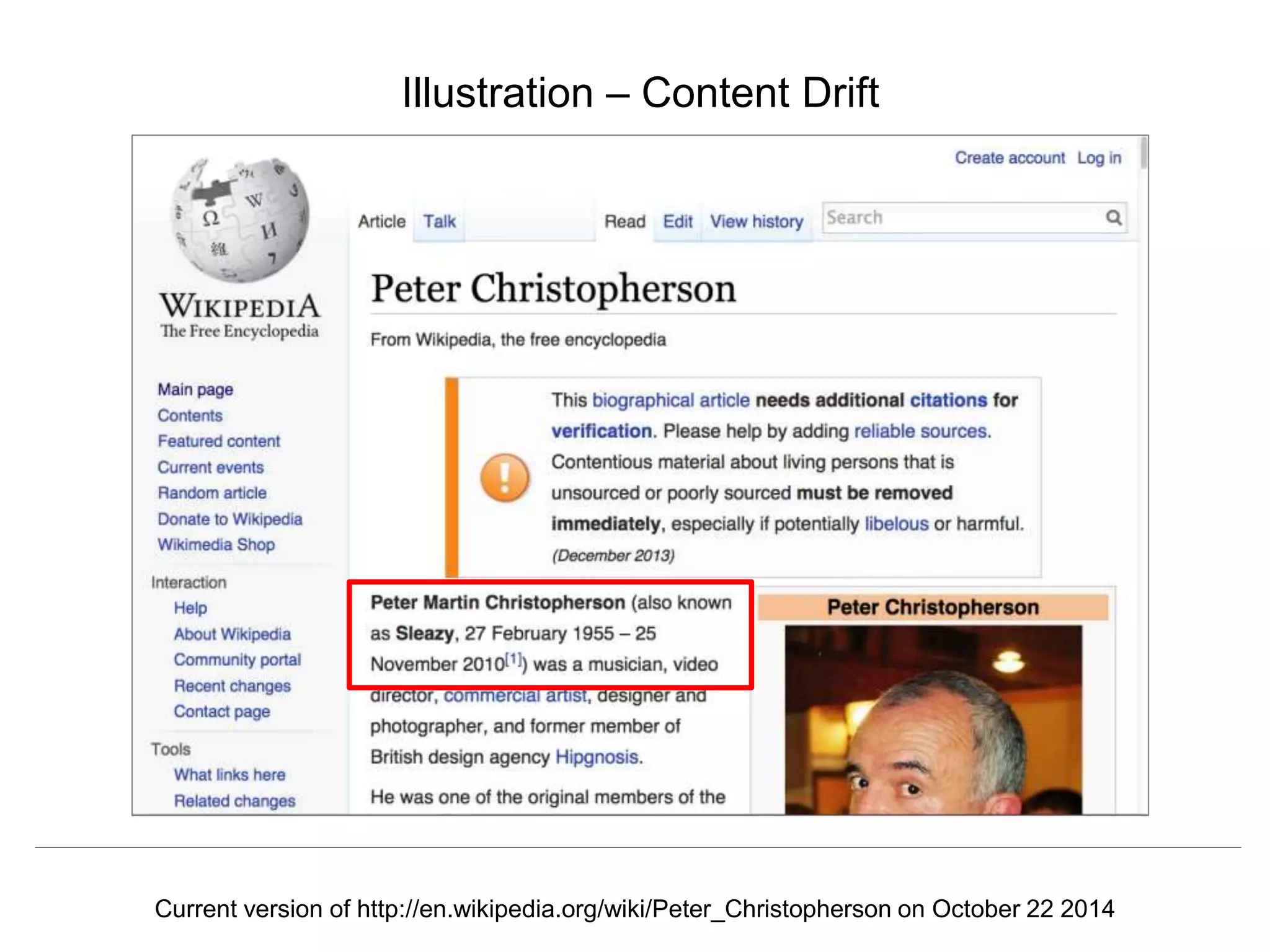
Task: Click the page scrollbar thumb
Action: [1143, 152]
